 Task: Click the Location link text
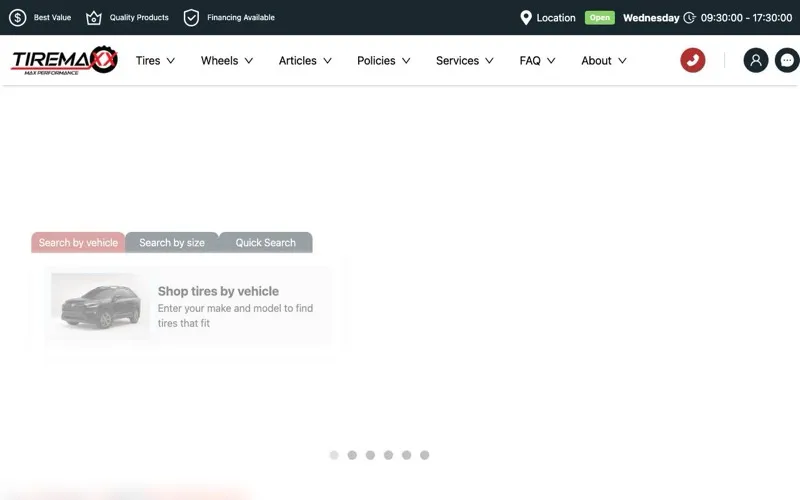[556, 18]
